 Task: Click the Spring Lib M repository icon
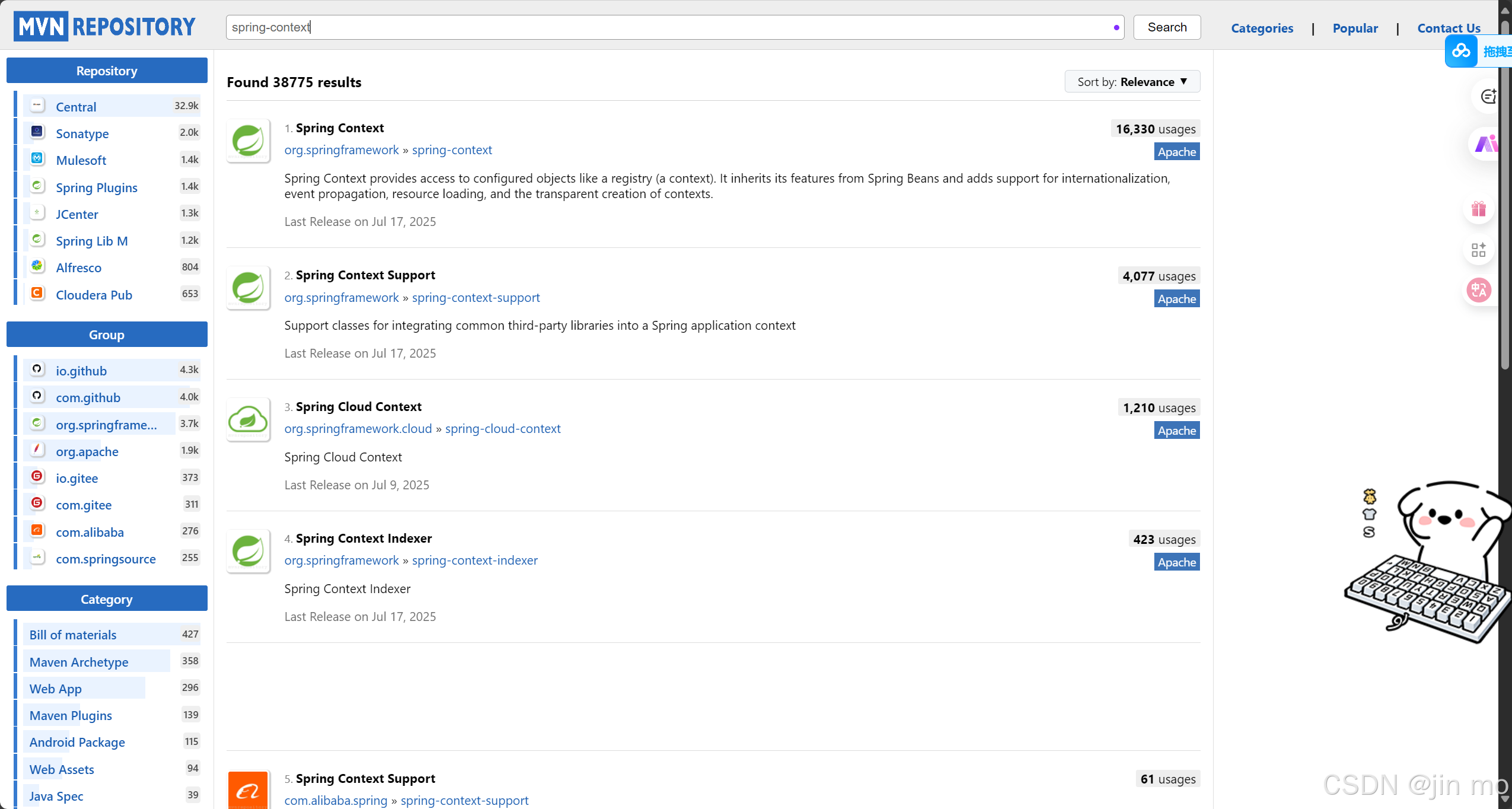click(37, 239)
